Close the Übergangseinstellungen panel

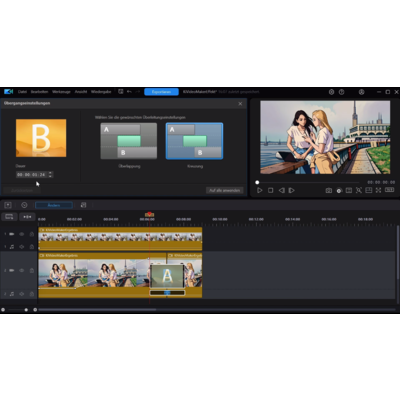(240, 104)
